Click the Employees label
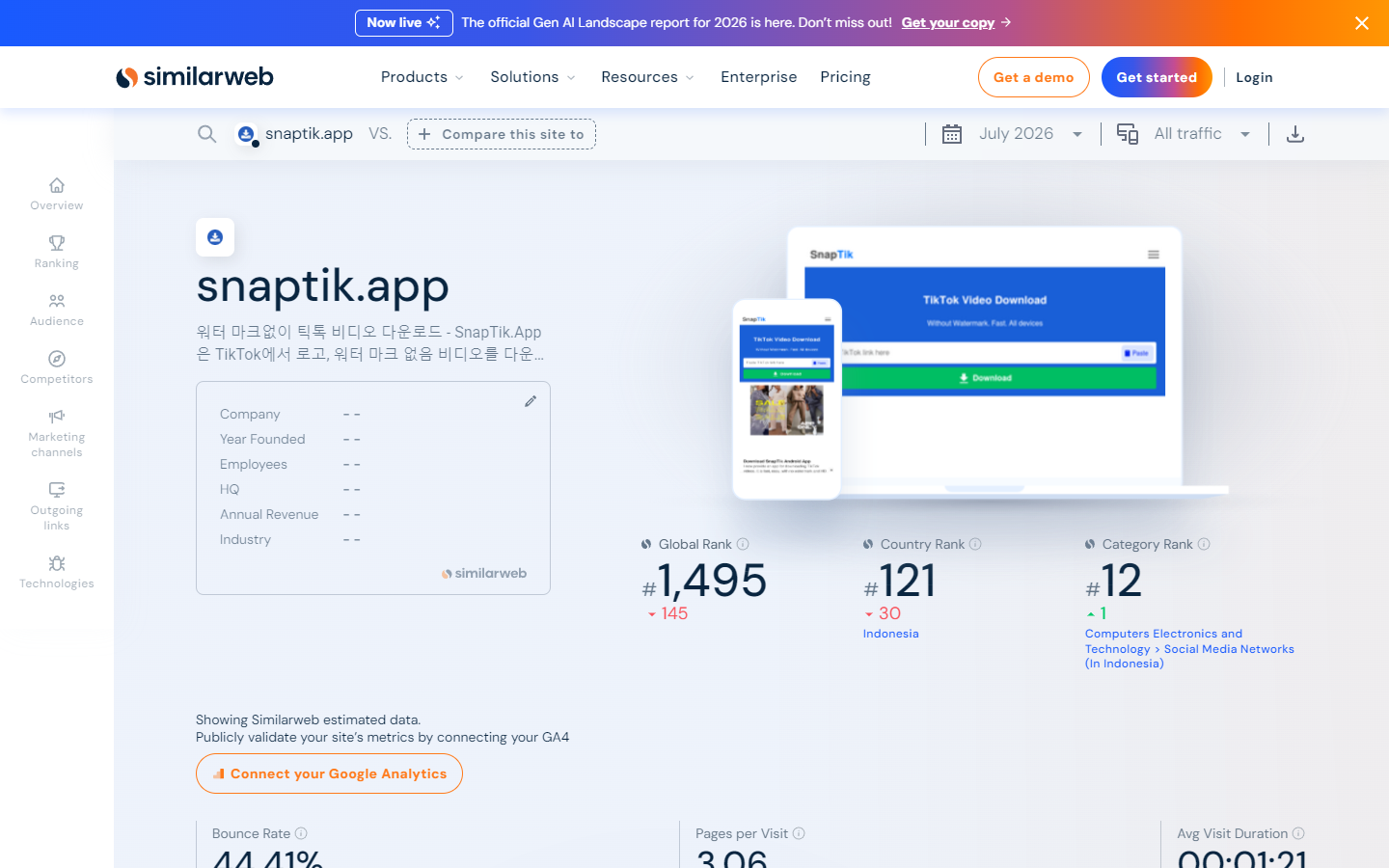 254,464
